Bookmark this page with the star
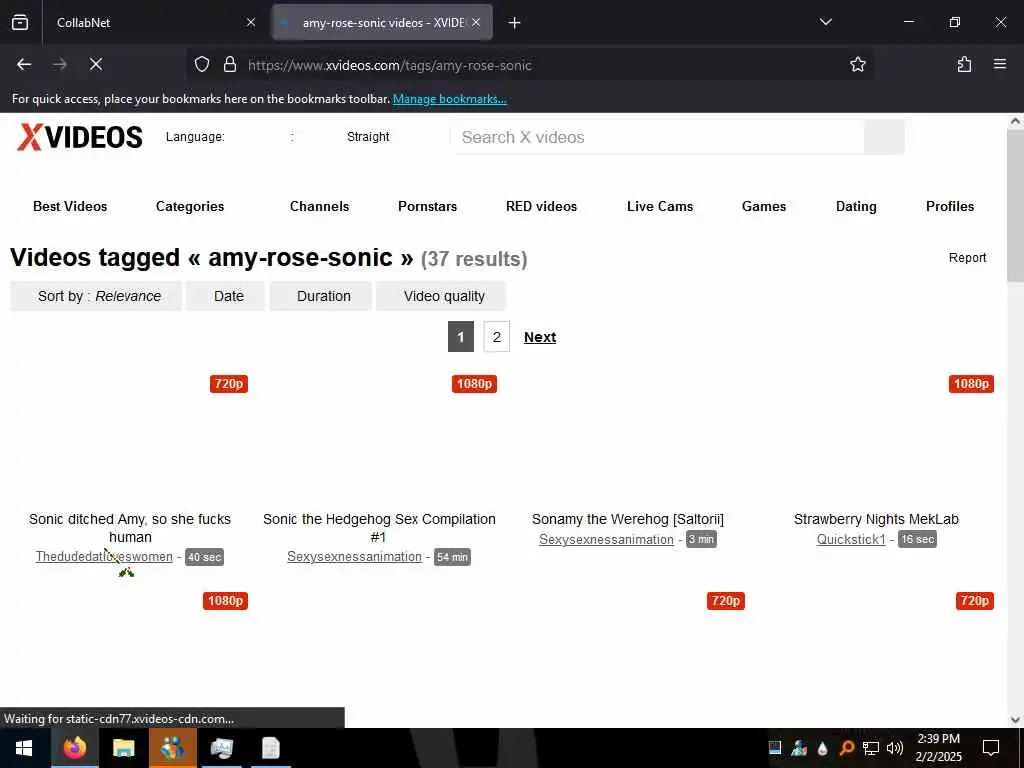This screenshot has width=1024, height=768. (857, 64)
